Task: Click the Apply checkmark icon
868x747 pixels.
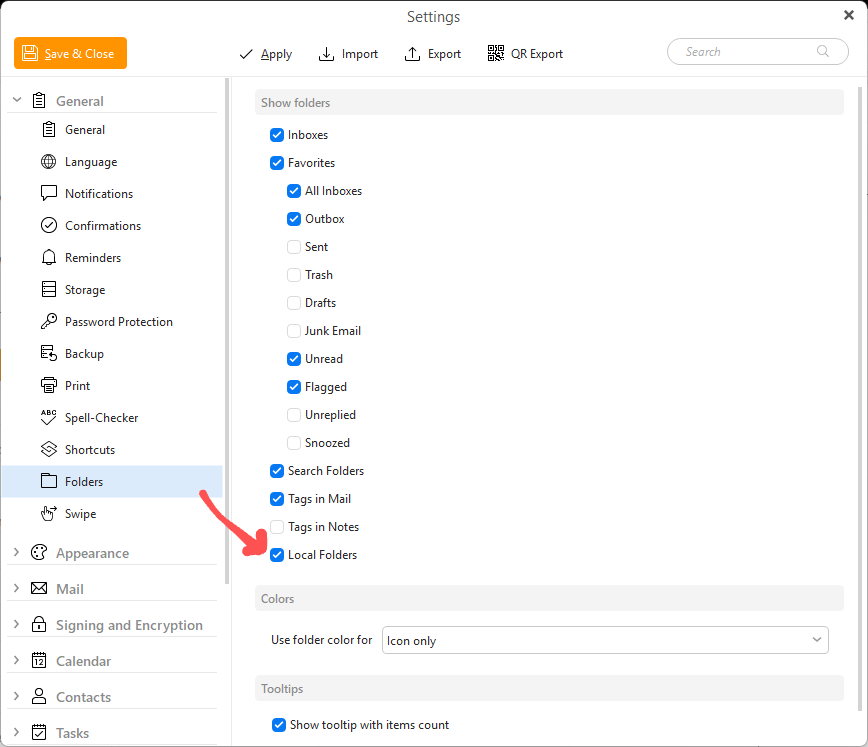Action: tap(246, 54)
